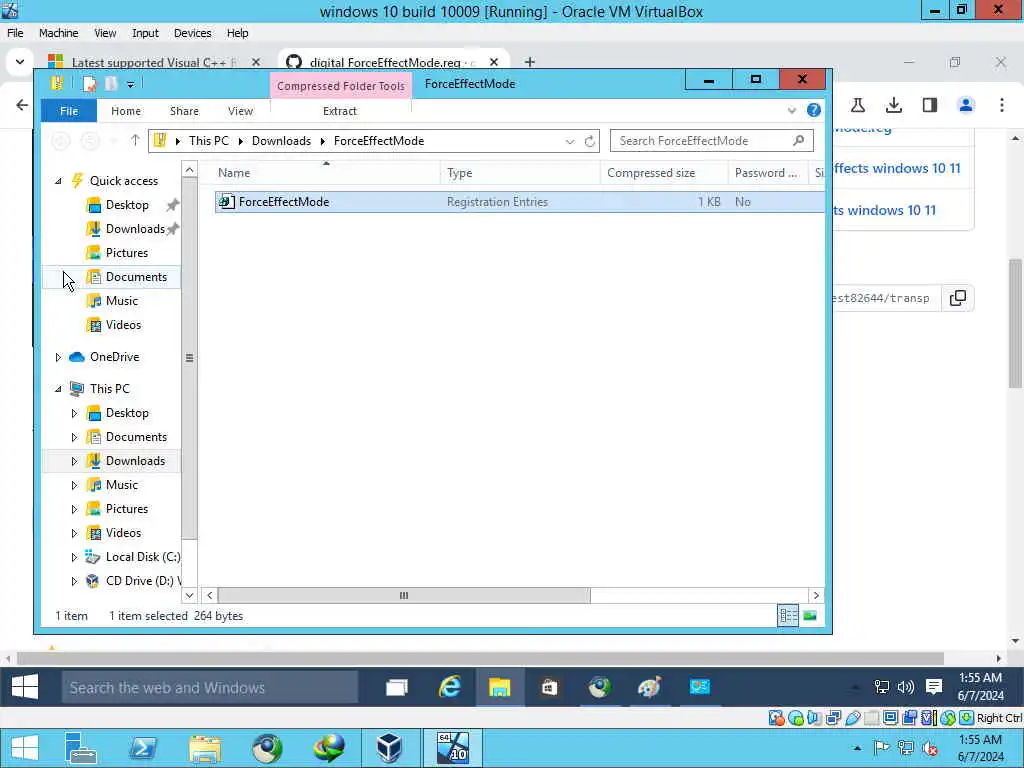Expand Desktop under This PC
This screenshot has width=1024, height=768.
[x=74, y=413]
